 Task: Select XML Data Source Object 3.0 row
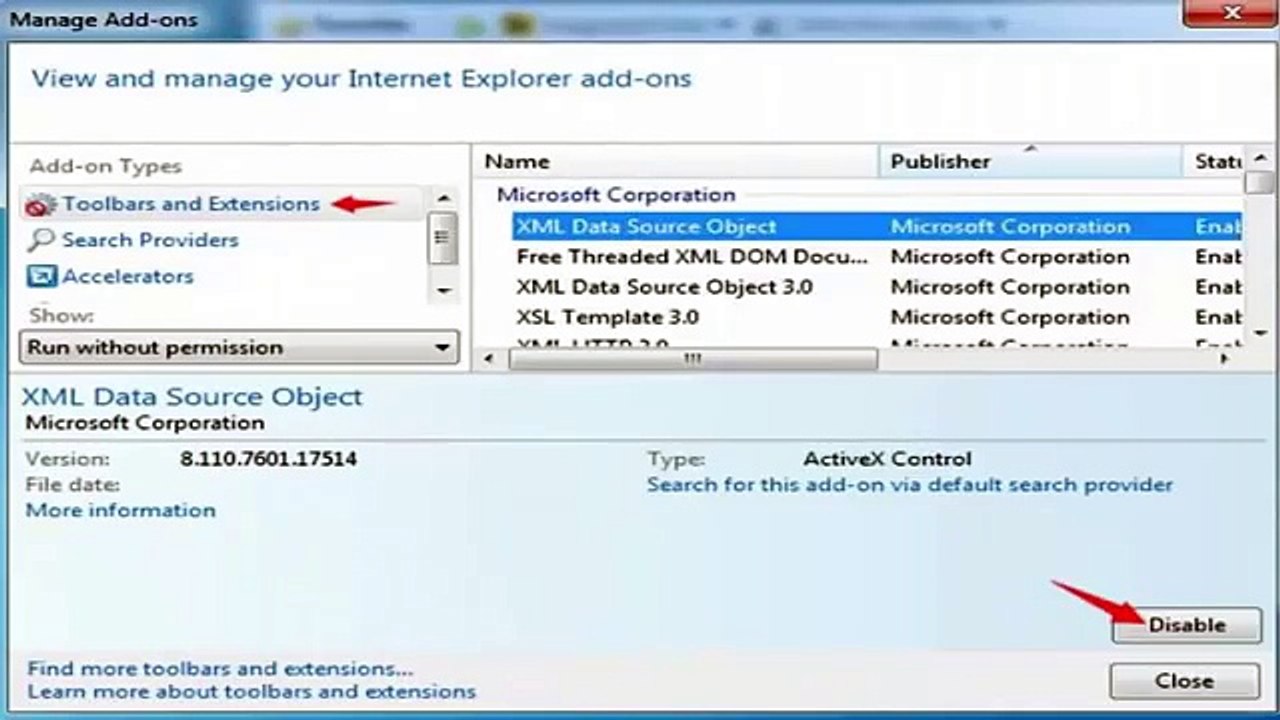pyautogui.click(x=878, y=287)
